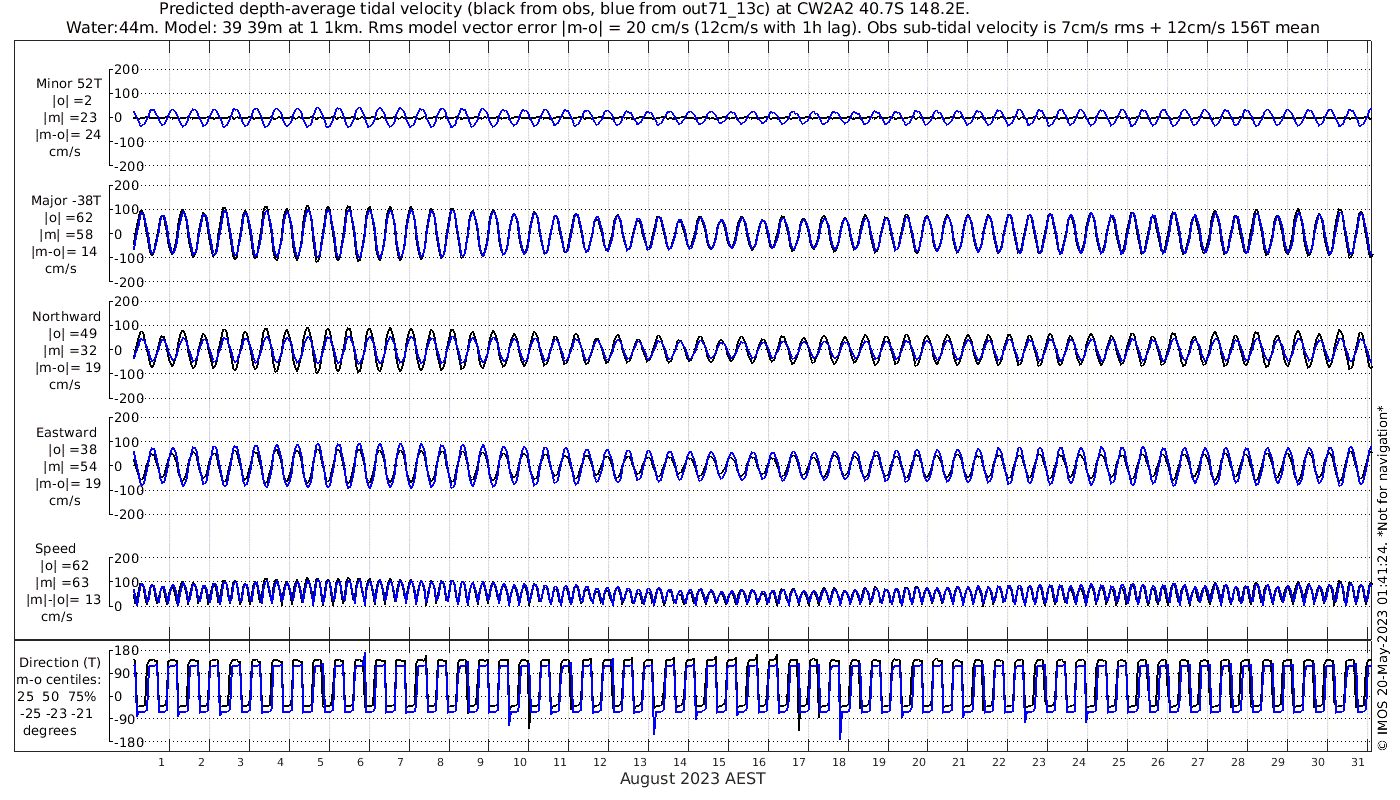Click day "10" on the date axis
This screenshot has width=1400, height=800.
(520, 762)
